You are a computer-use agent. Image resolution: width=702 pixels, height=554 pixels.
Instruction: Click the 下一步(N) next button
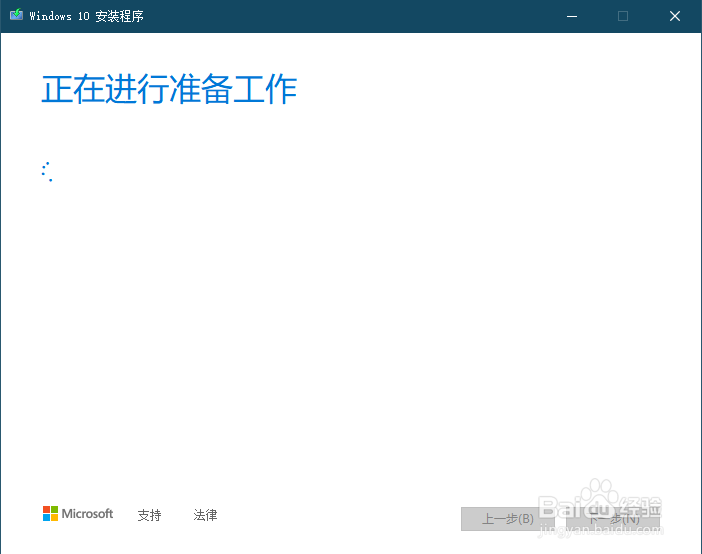coord(613,519)
